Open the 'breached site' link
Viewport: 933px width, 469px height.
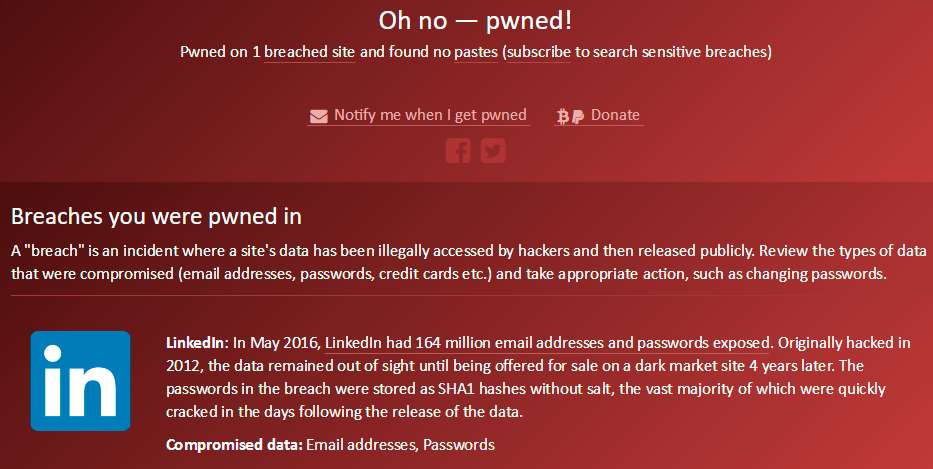point(309,52)
